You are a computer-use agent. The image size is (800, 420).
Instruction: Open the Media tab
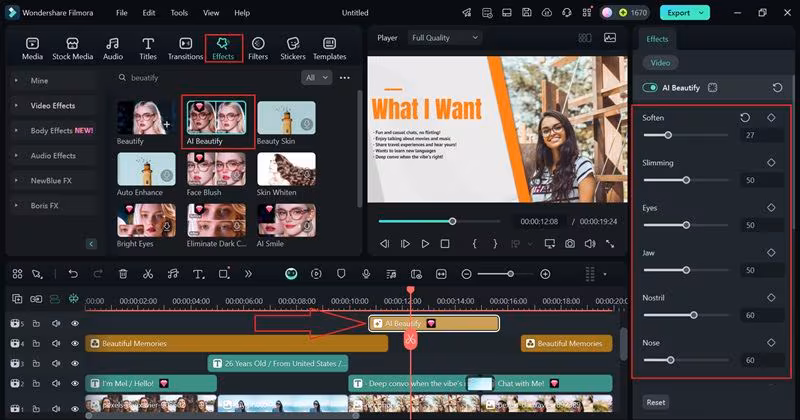pyautogui.click(x=32, y=48)
